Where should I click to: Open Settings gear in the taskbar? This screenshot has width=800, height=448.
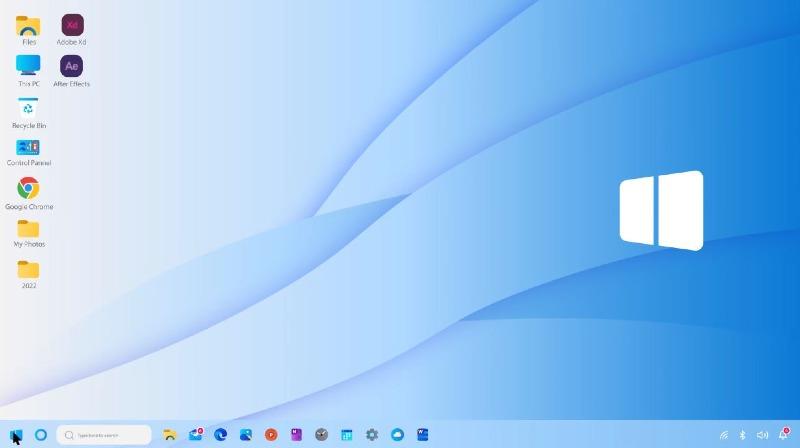[x=372, y=435]
